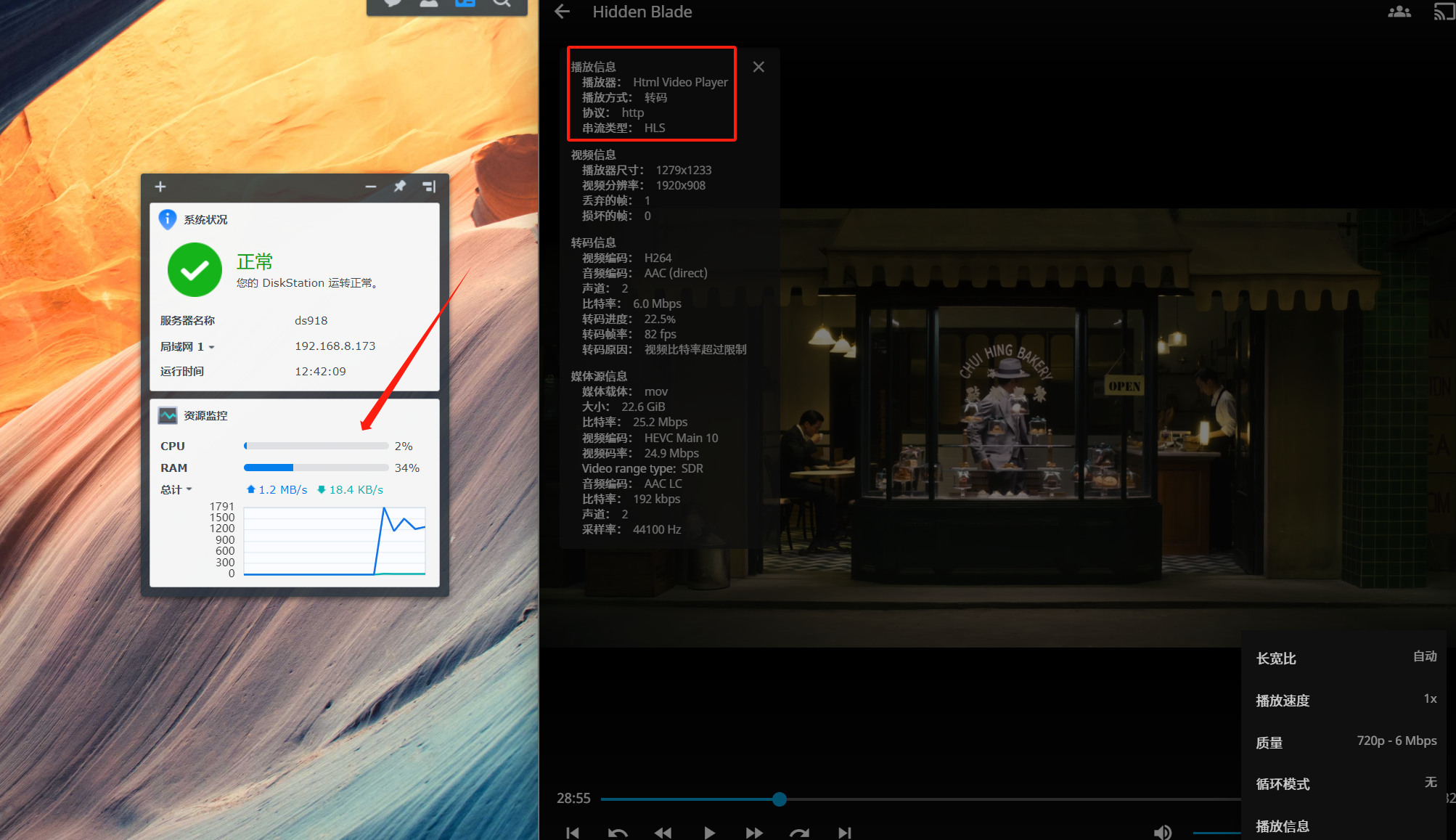Select 播放信息 in the settings menu
Image resolution: width=1456 pixels, height=840 pixels.
[1346, 825]
